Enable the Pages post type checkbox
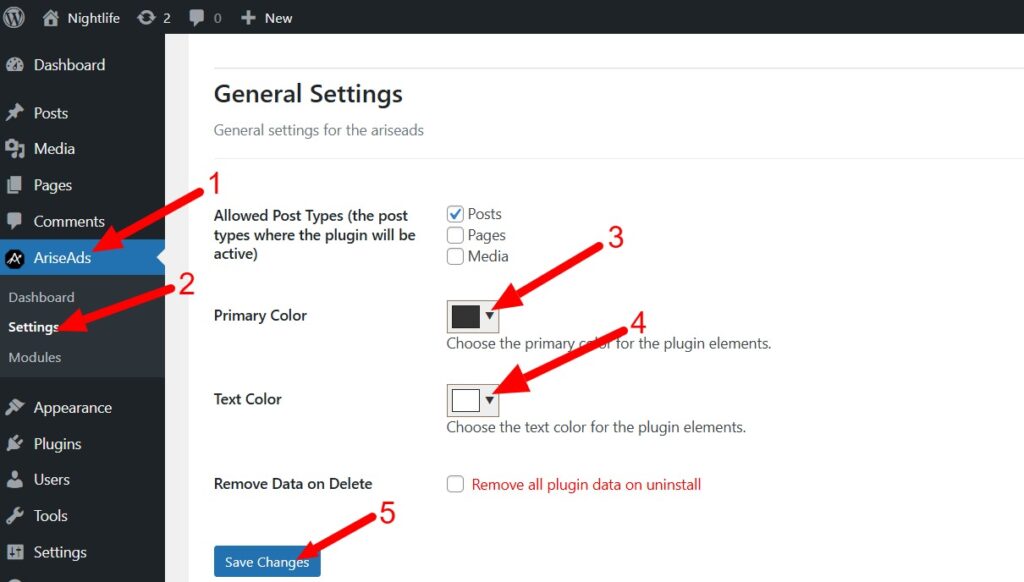The image size is (1024, 582). (455, 234)
